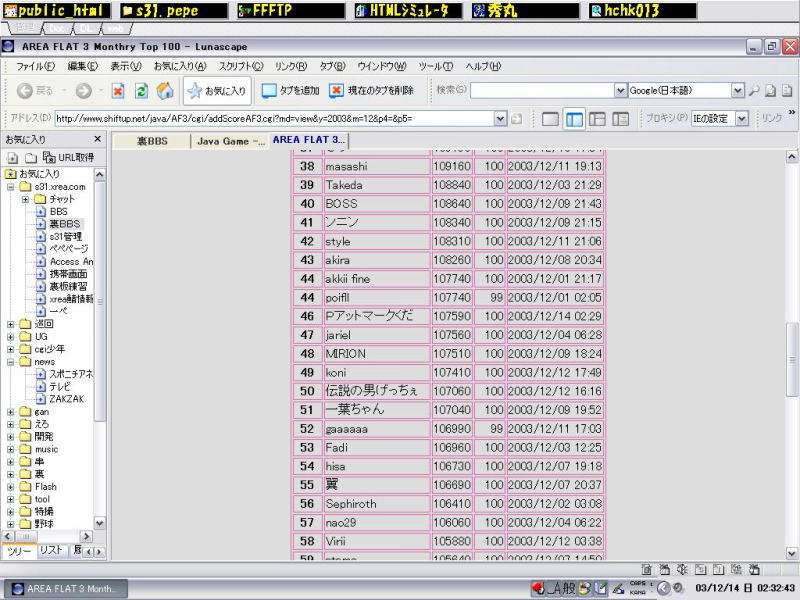Toggle the お気に入り favorites star button
The height and width of the screenshot is (600, 800).
tap(217, 91)
